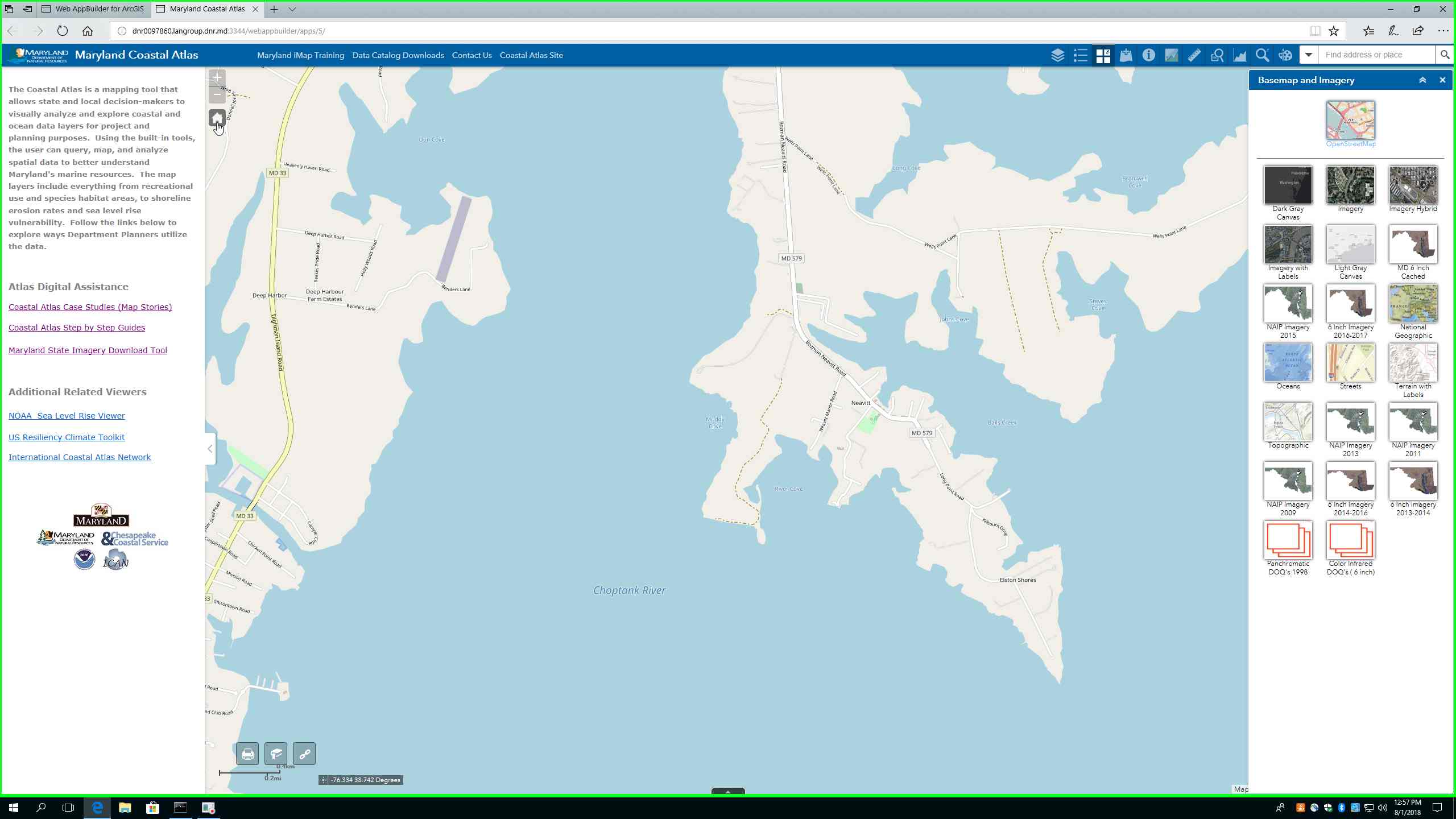Click the map Home extent button
Image resolution: width=1456 pixels, height=819 pixels.
coord(217,118)
